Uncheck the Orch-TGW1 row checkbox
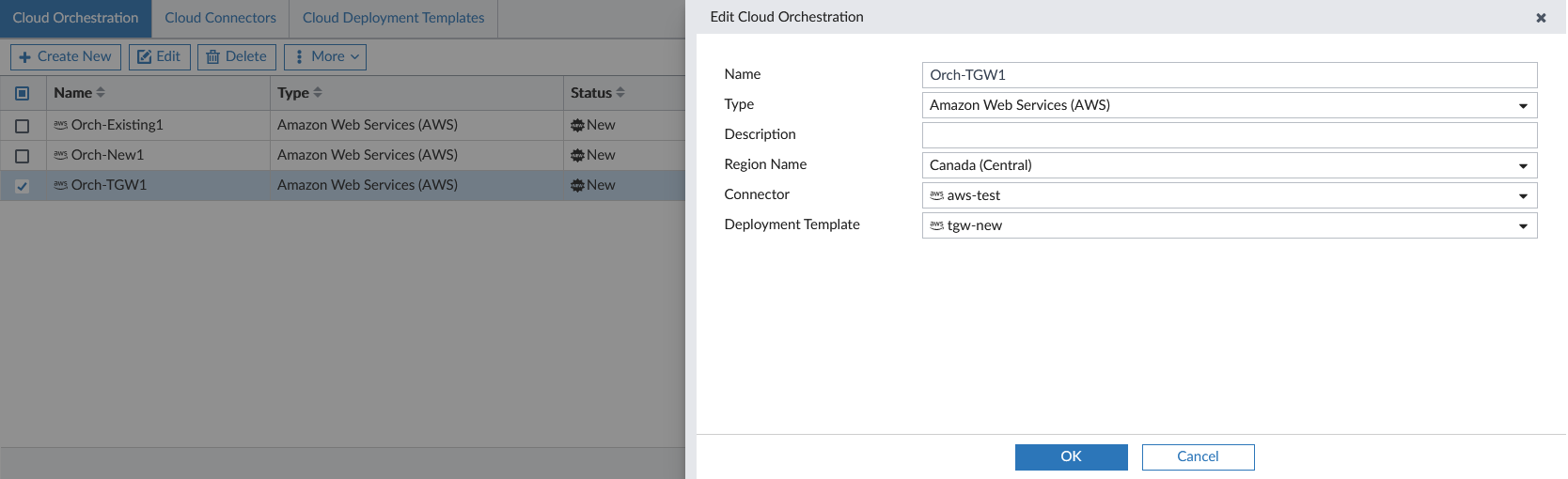Image resolution: width=1568 pixels, height=479 pixels. pos(23,186)
